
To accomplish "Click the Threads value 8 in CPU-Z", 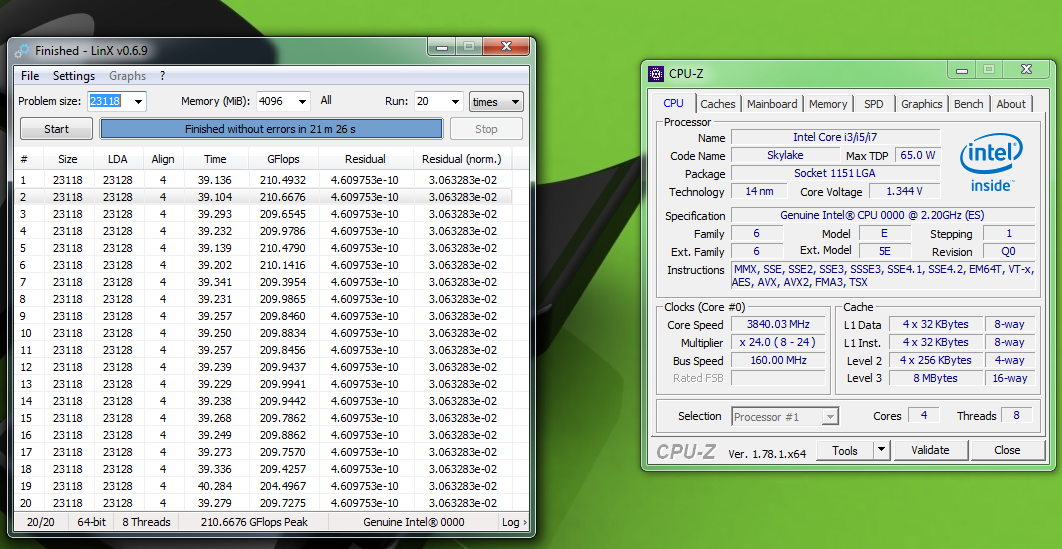I will pyautogui.click(x=1016, y=416).
